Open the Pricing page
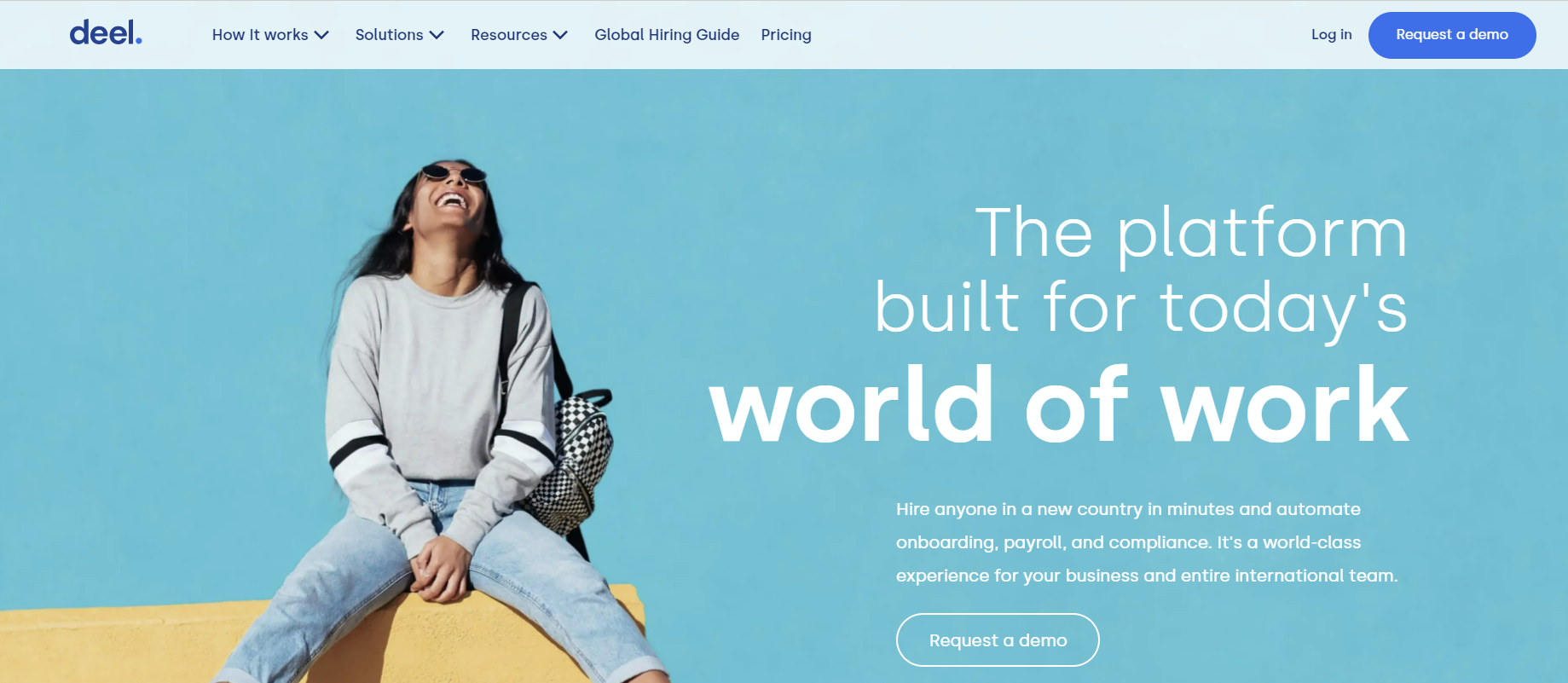The width and height of the screenshot is (1568, 683). [x=786, y=35]
